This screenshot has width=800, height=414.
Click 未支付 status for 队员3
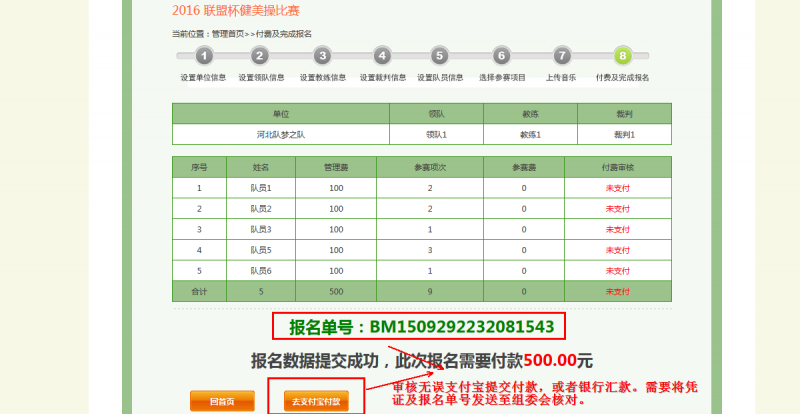click(617, 229)
